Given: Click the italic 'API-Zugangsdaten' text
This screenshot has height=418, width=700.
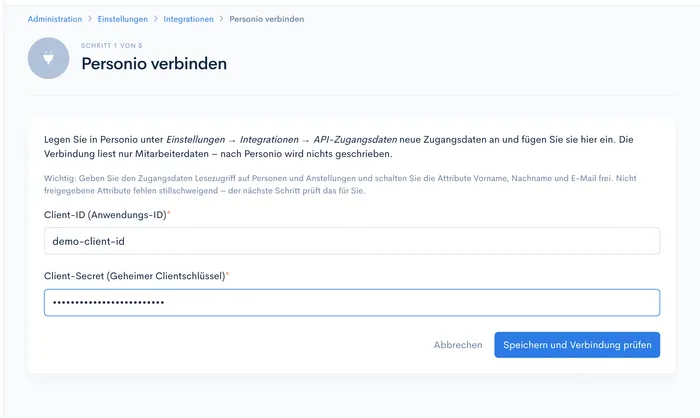Looking at the screenshot, I should pyautogui.click(x=355, y=140).
